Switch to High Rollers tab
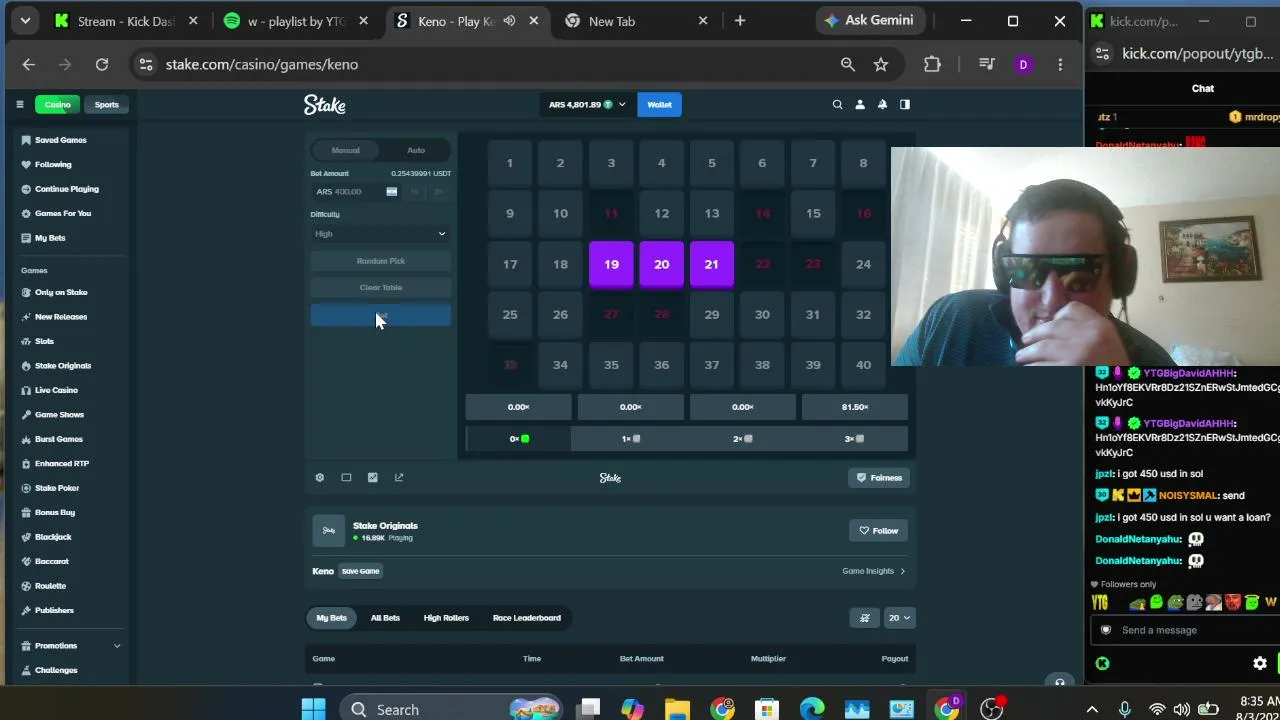 pos(446,618)
